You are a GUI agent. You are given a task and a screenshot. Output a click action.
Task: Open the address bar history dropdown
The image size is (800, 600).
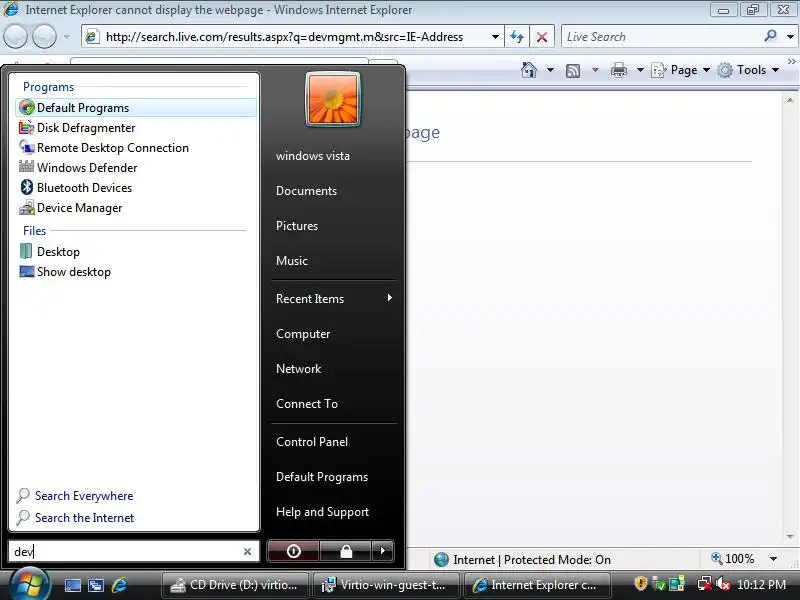click(x=495, y=37)
